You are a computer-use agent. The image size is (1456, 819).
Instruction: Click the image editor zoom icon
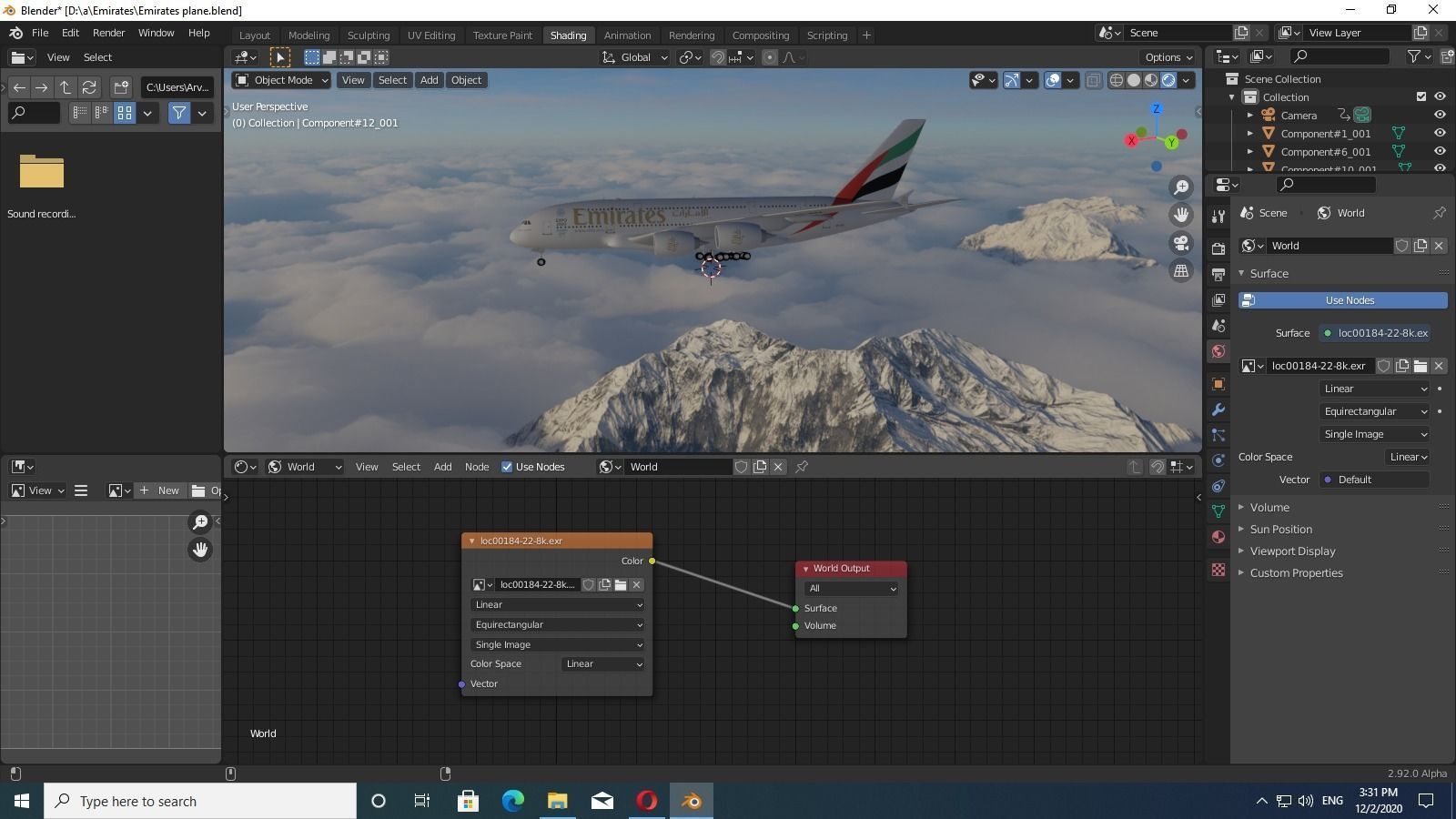tap(200, 521)
